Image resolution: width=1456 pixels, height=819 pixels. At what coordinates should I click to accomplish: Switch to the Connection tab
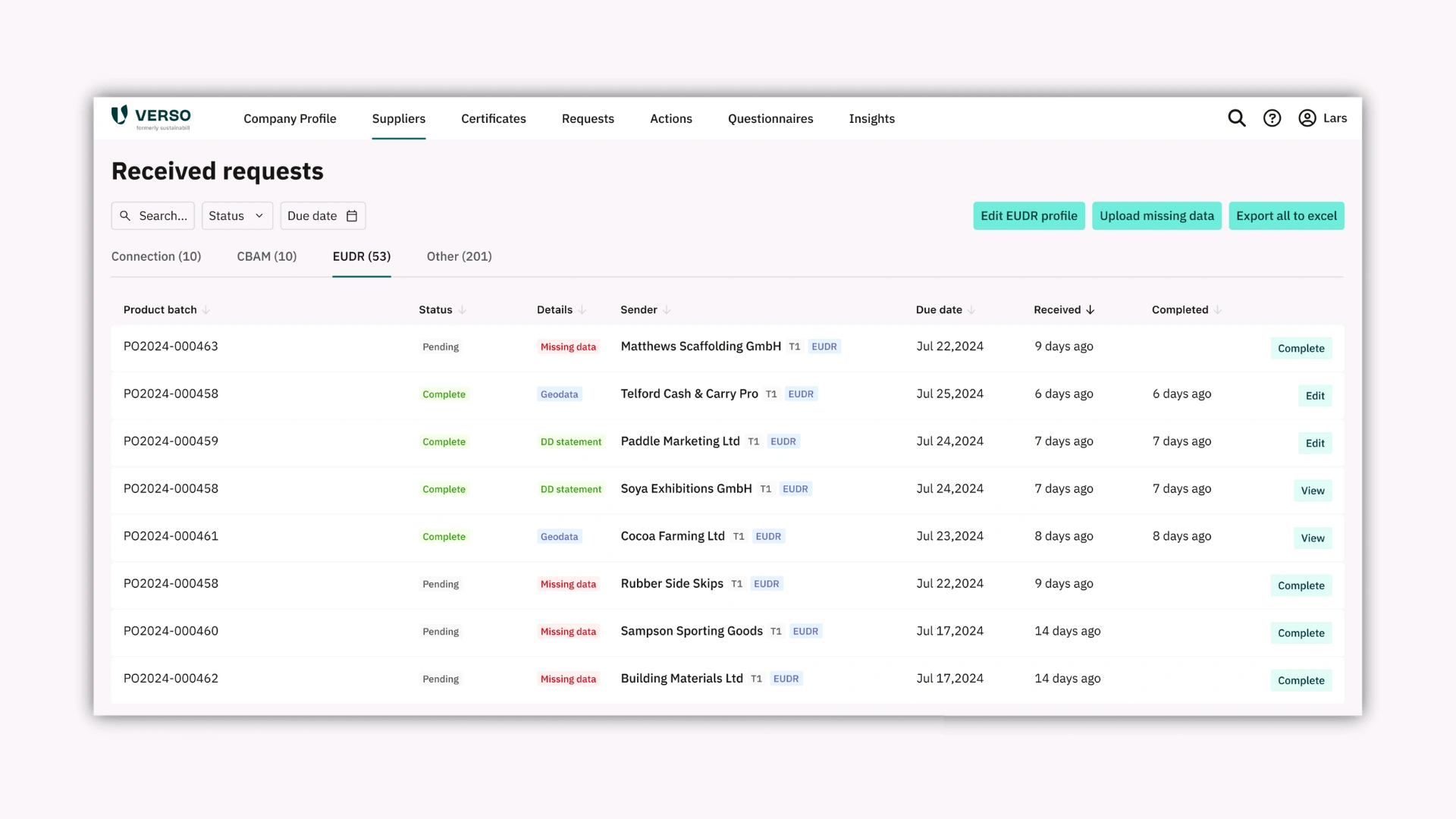155,256
